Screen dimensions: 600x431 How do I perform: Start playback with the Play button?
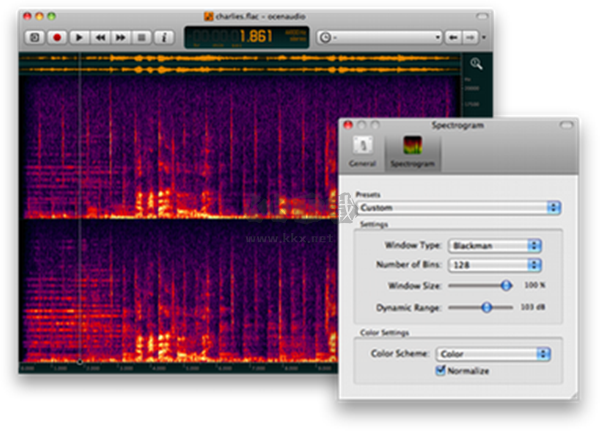(79, 37)
